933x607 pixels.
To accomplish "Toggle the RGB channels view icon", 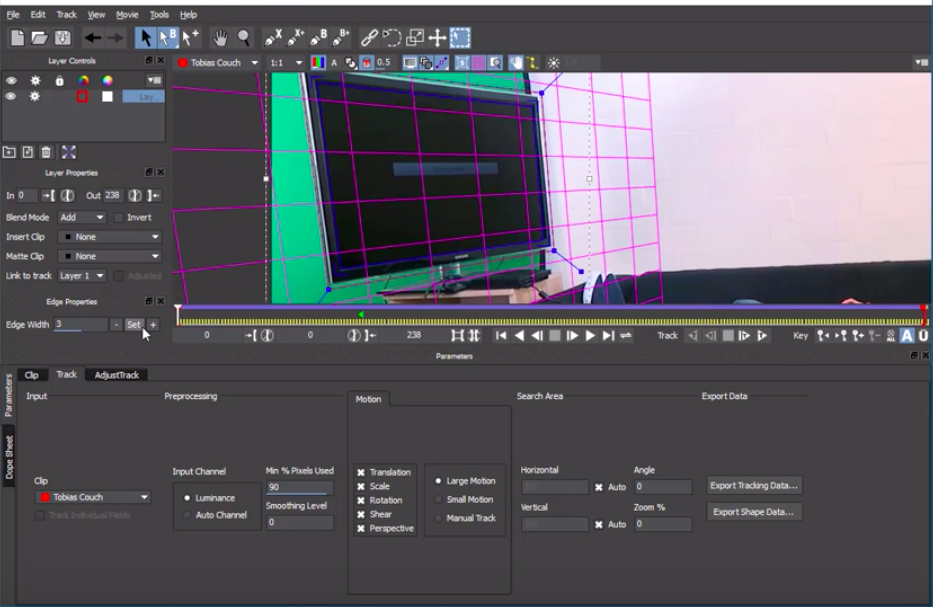I will pyautogui.click(x=318, y=62).
